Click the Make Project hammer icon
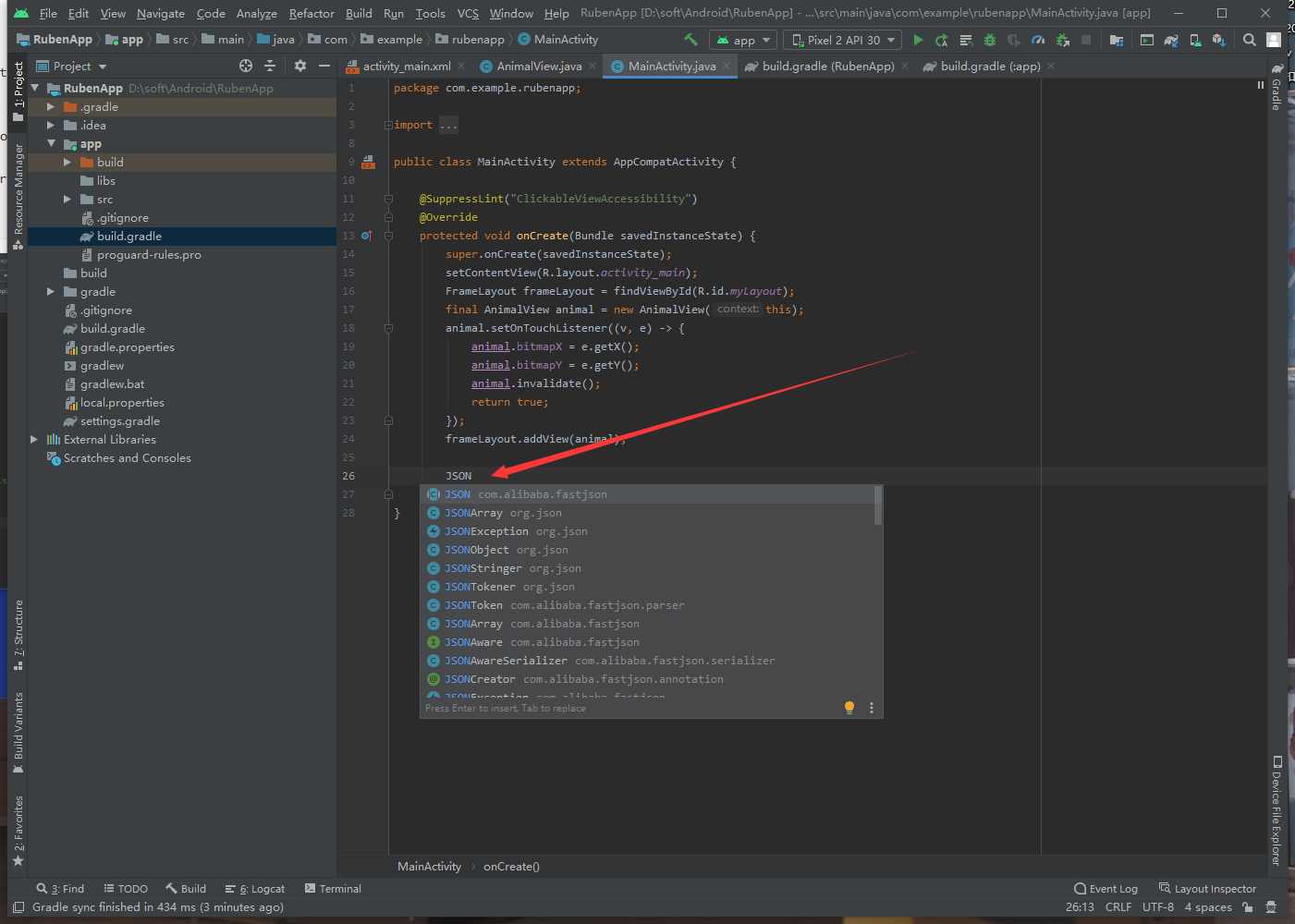1295x924 pixels. (x=690, y=40)
